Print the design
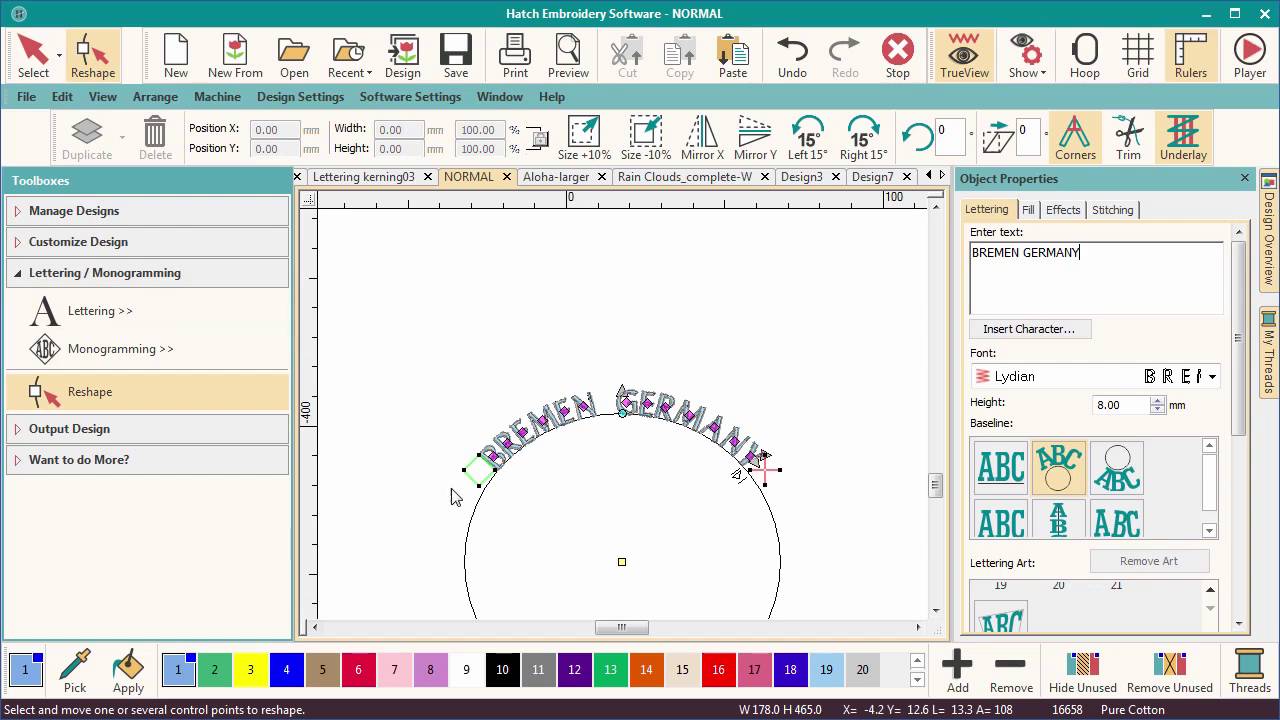 pos(515,55)
